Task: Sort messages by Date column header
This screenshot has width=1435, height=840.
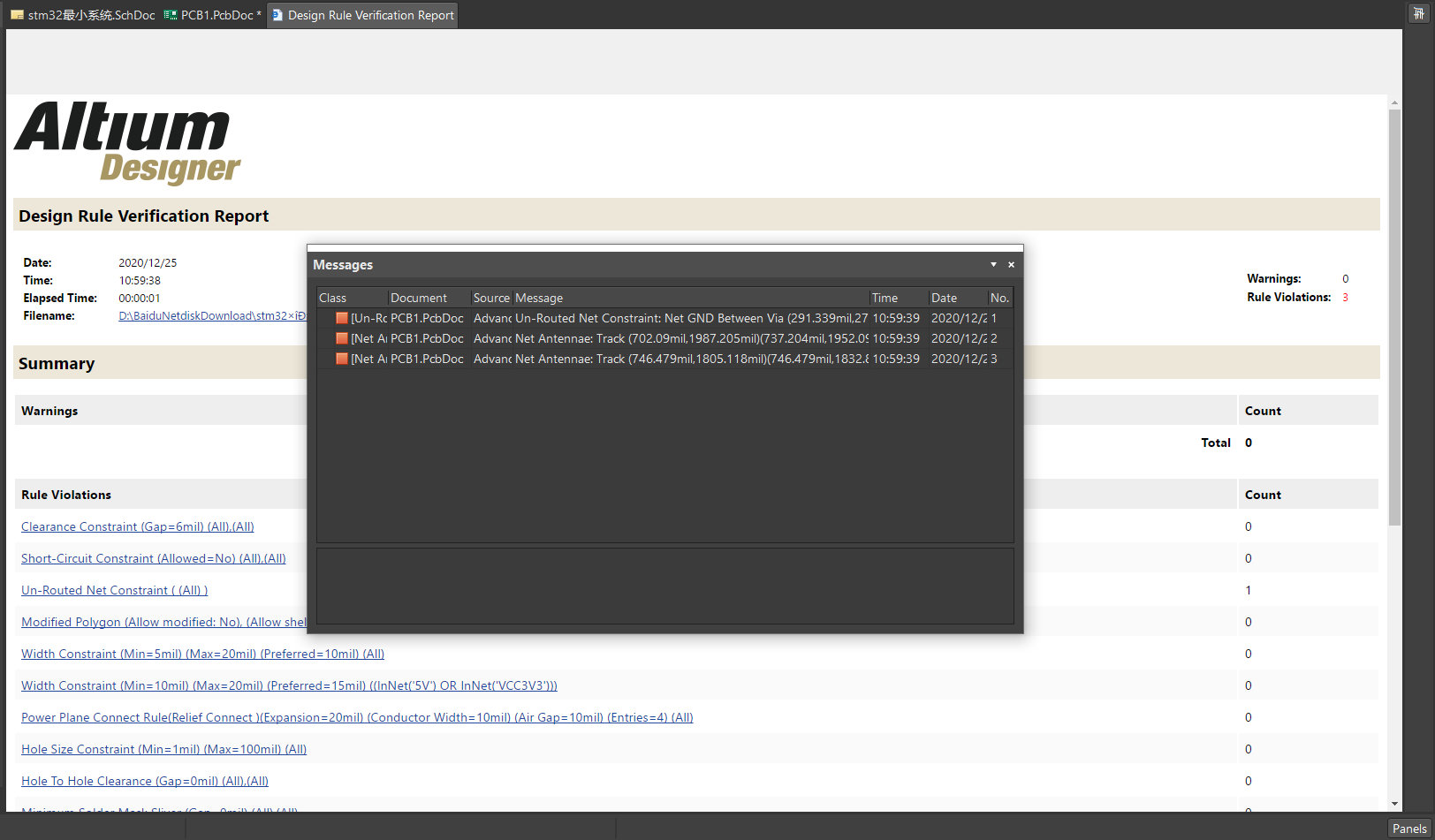Action: click(958, 298)
